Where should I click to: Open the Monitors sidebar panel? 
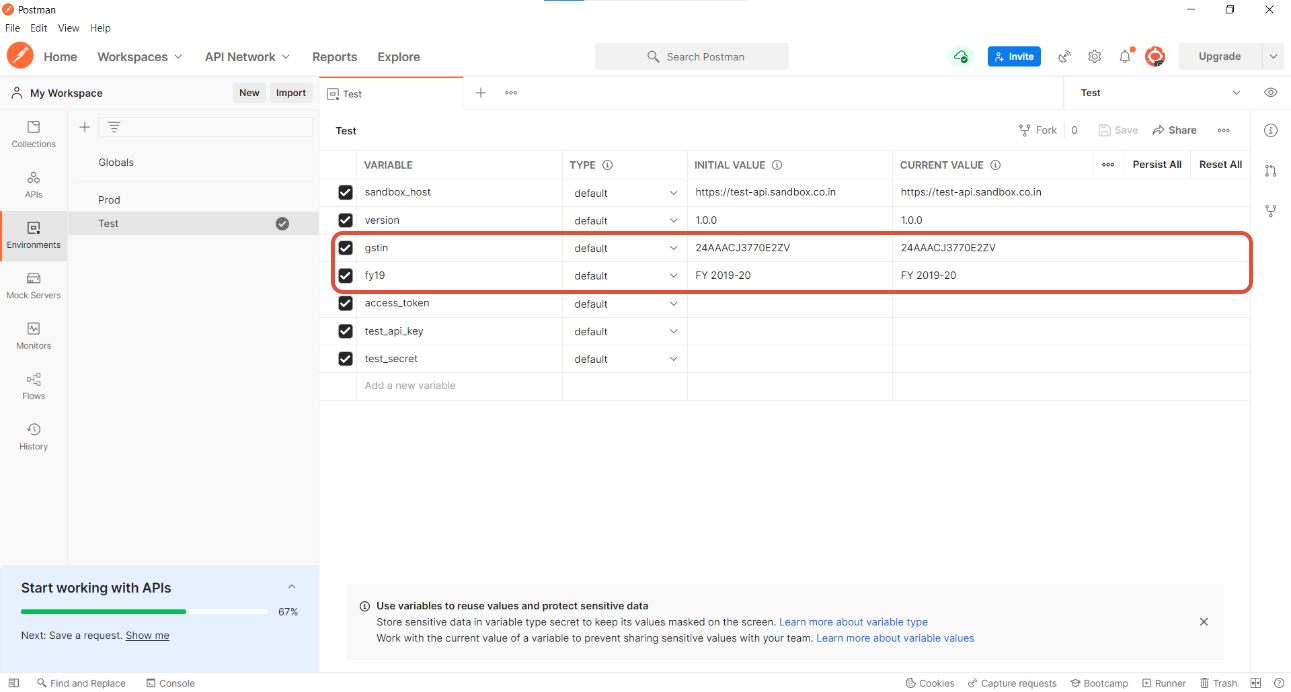33,336
